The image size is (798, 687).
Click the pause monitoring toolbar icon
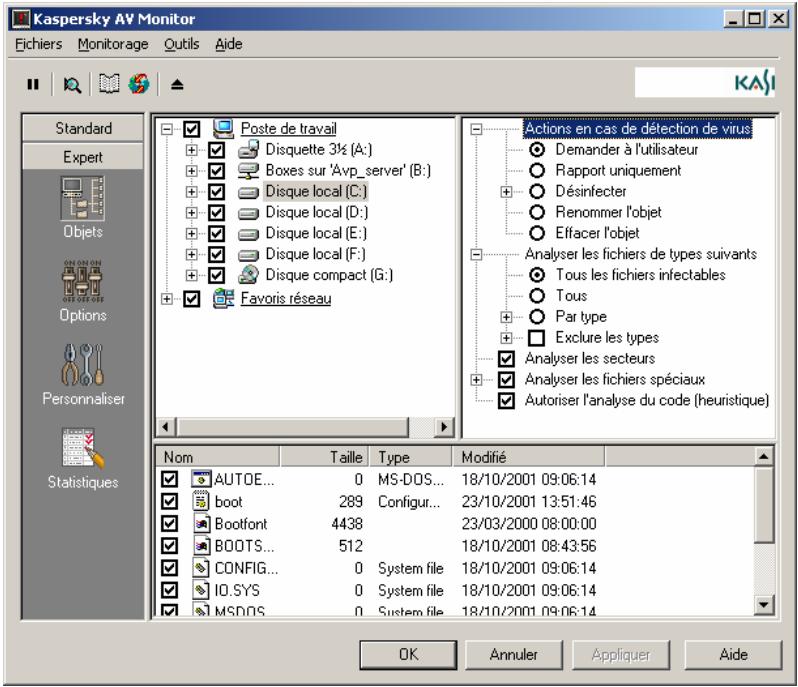coord(33,84)
